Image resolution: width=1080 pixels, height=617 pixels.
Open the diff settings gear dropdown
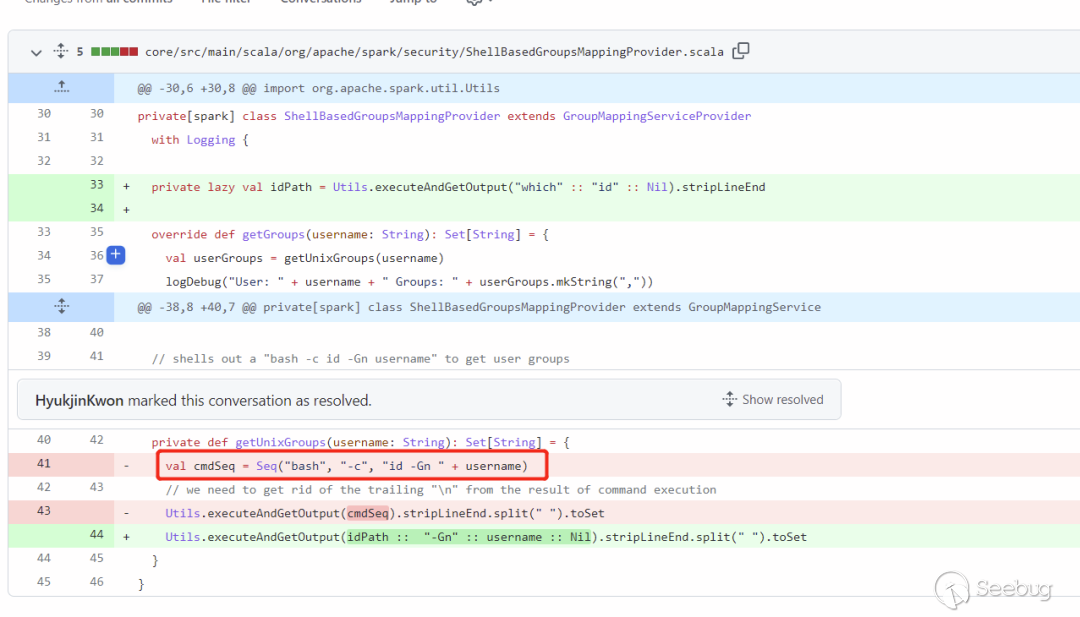point(476,2)
